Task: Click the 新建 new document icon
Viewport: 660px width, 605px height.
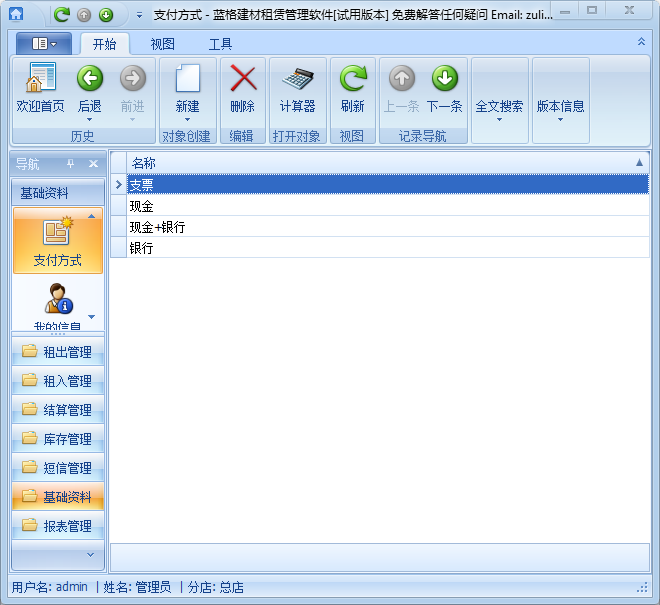Action: click(187, 79)
